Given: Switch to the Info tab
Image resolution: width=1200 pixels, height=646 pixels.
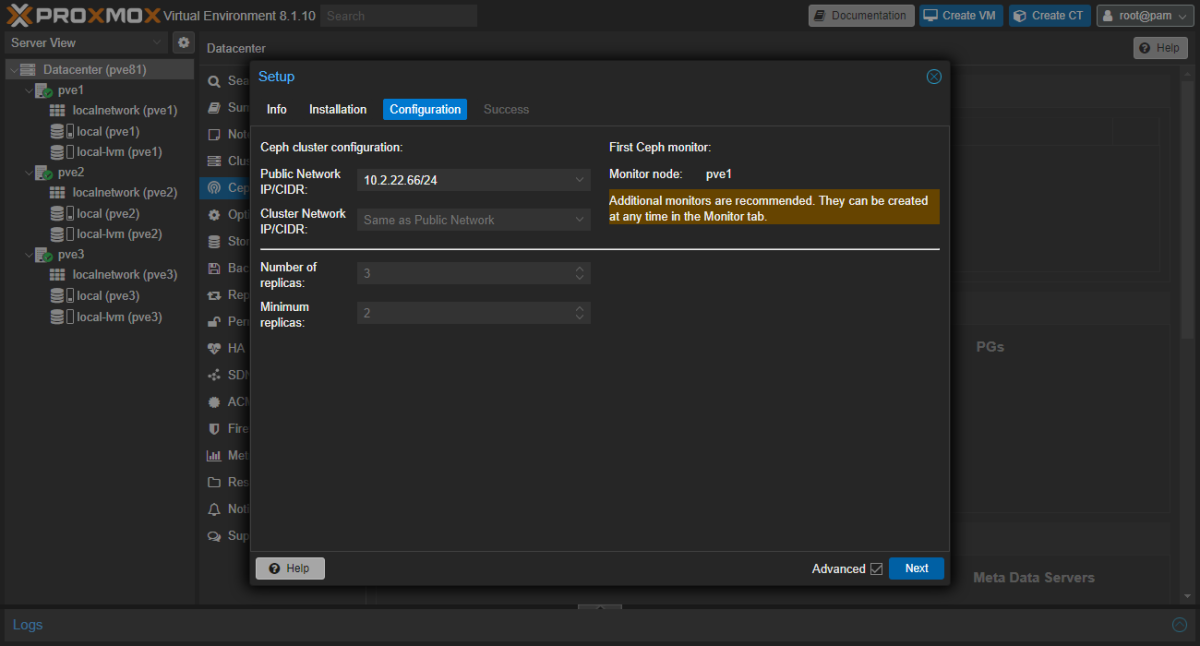Looking at the screenshot, I should 277,109.
